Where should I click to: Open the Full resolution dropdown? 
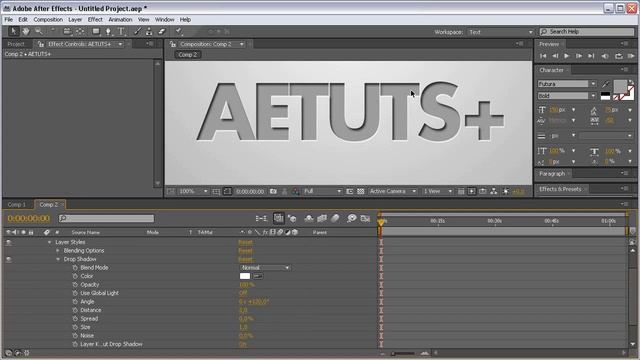click(322, 191)
